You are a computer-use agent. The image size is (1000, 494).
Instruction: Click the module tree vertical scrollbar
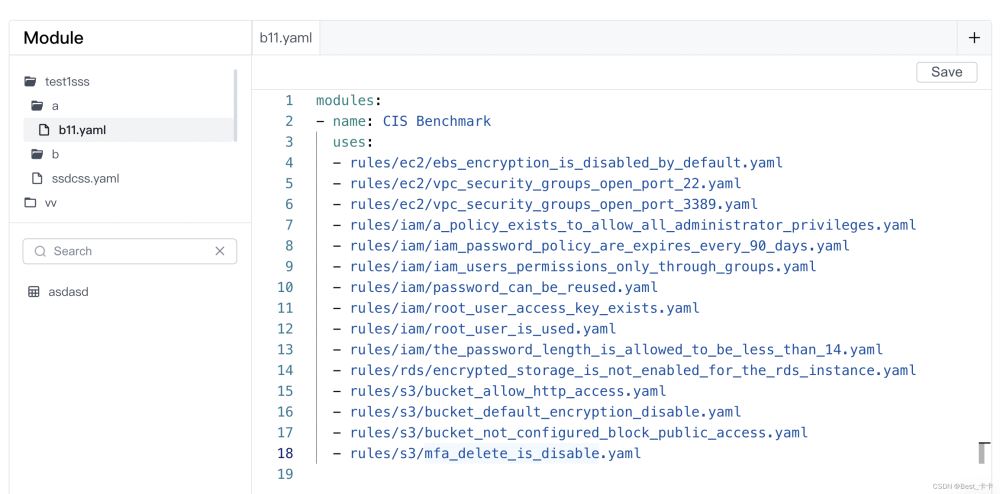[x=236, y=105]
